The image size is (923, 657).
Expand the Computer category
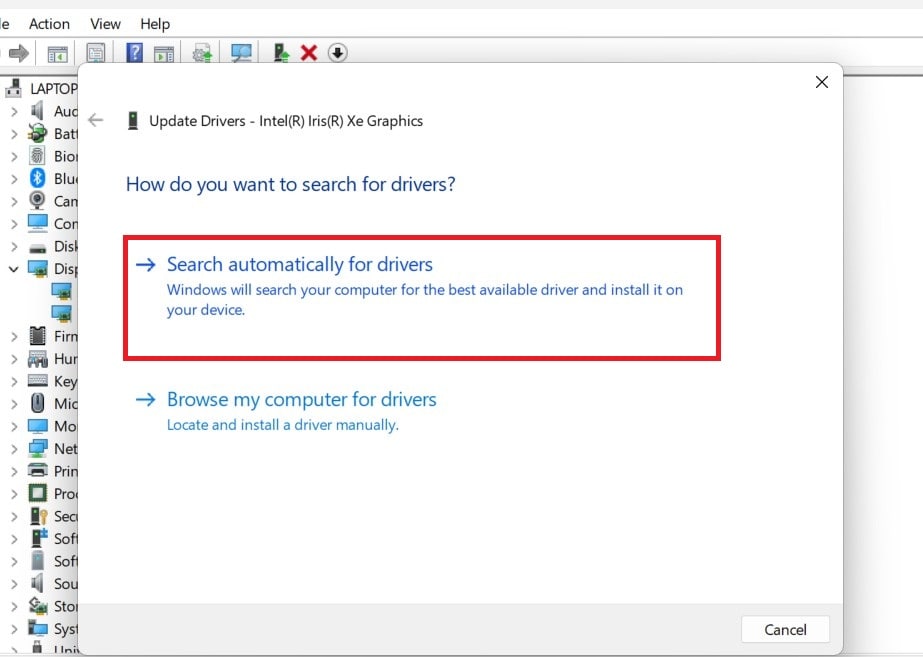pyautogui.click(x=14, y=224)
